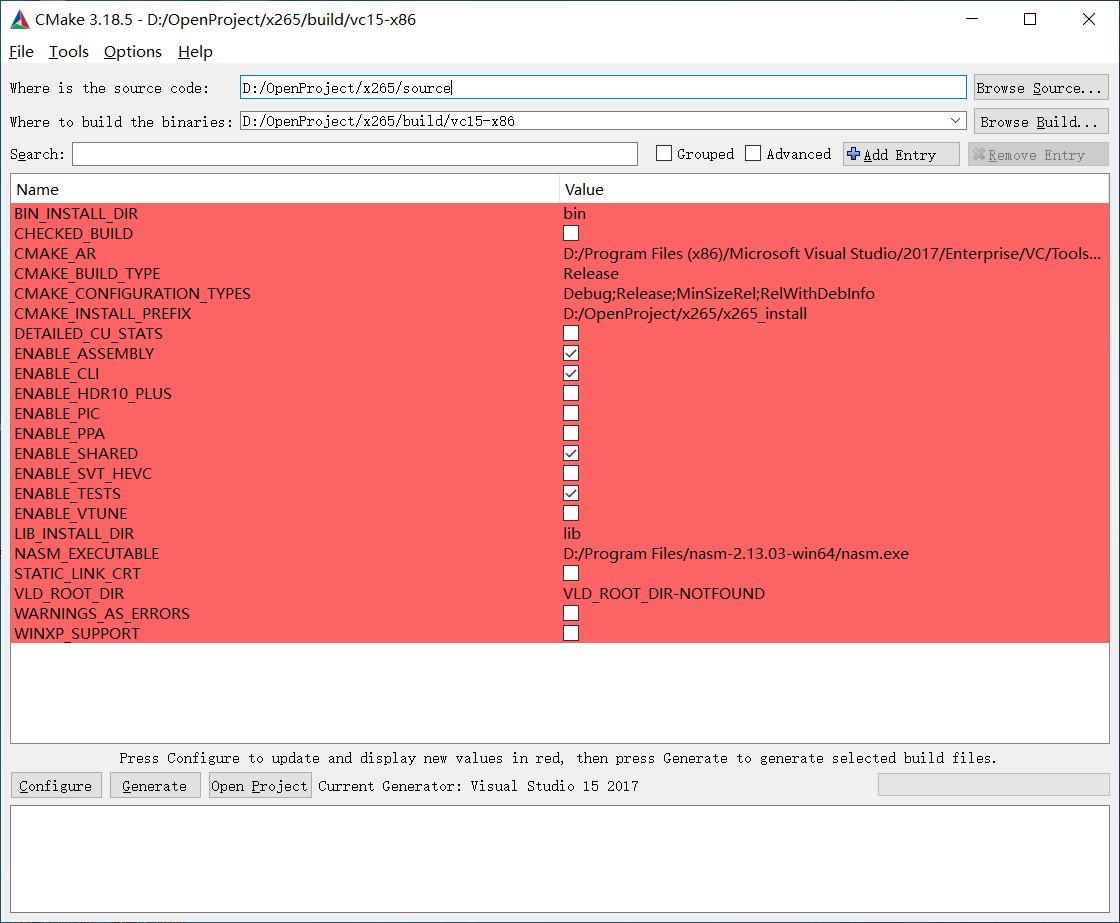Uncheck ENABLE_TESTS option
The image size is (1120, 923).
point(571,494)
